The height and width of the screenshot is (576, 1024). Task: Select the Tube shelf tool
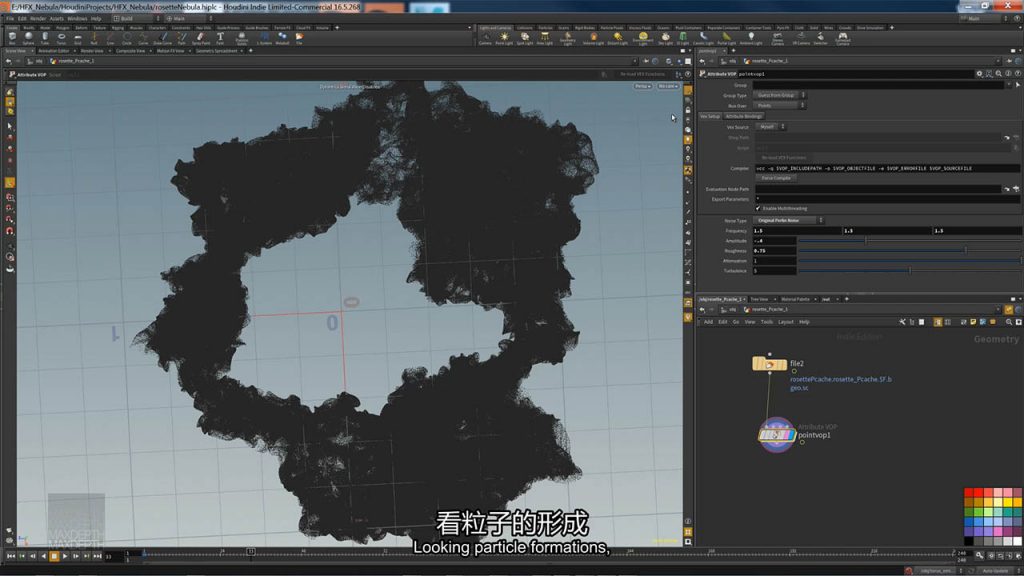[45, 39]
